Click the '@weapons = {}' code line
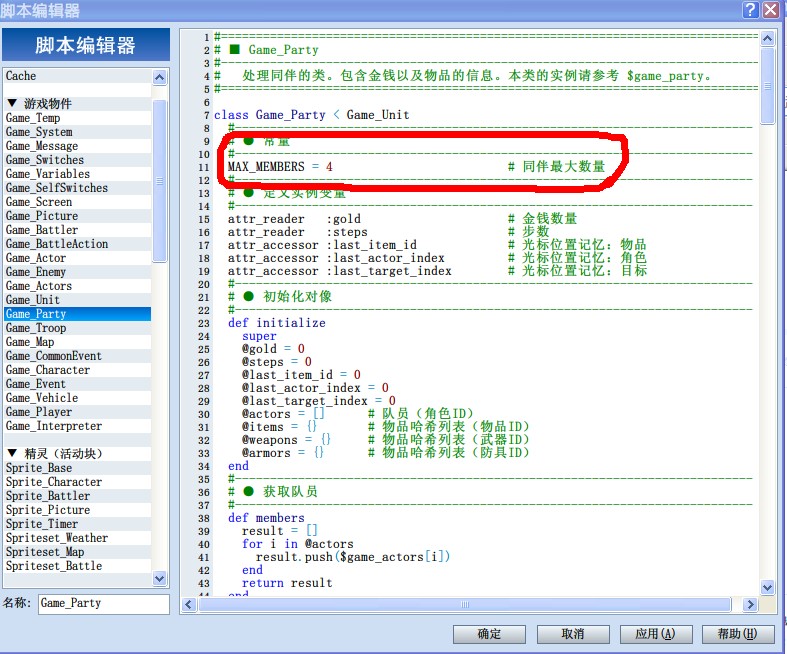787x654 pixels. pyautogui.click(x=286, y=440)
